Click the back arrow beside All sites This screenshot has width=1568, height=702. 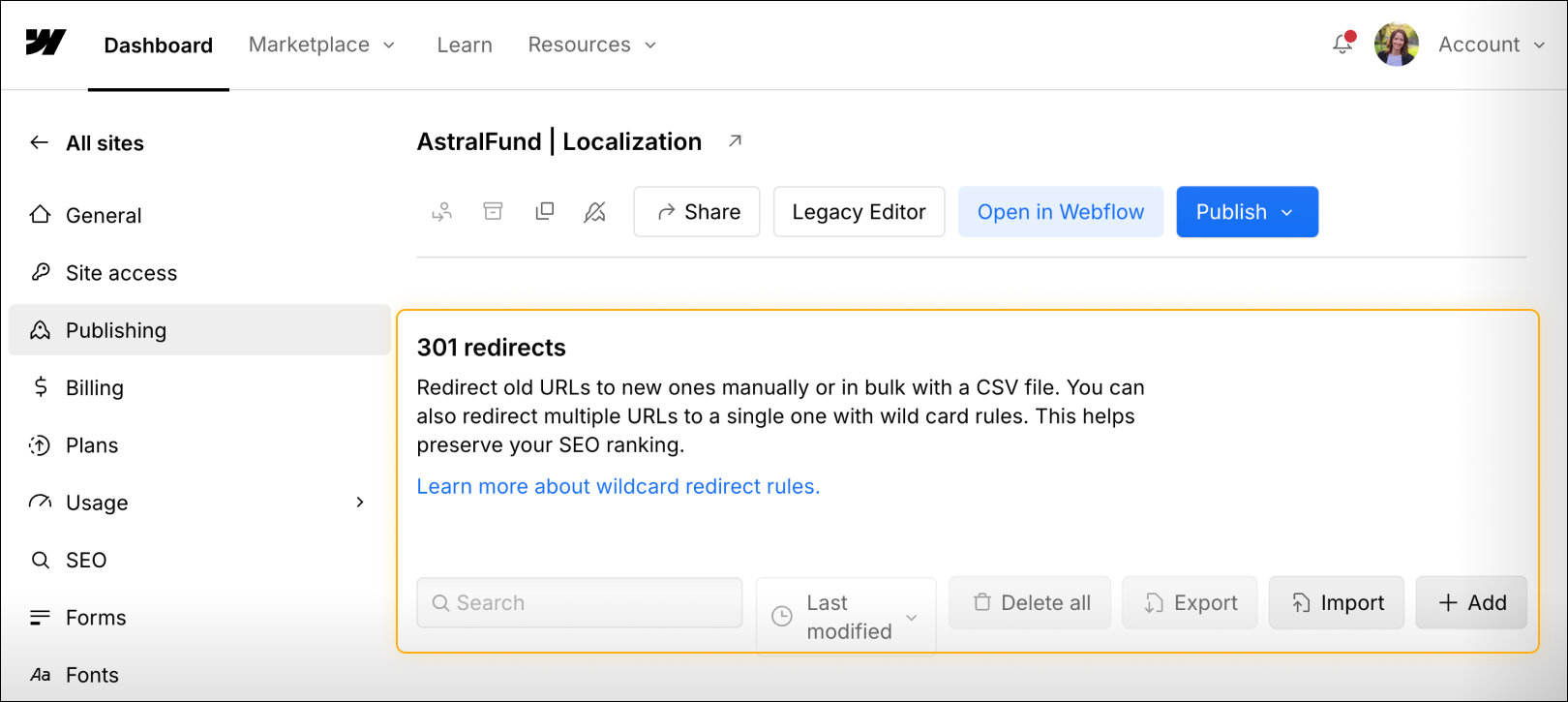pos(39,142)
